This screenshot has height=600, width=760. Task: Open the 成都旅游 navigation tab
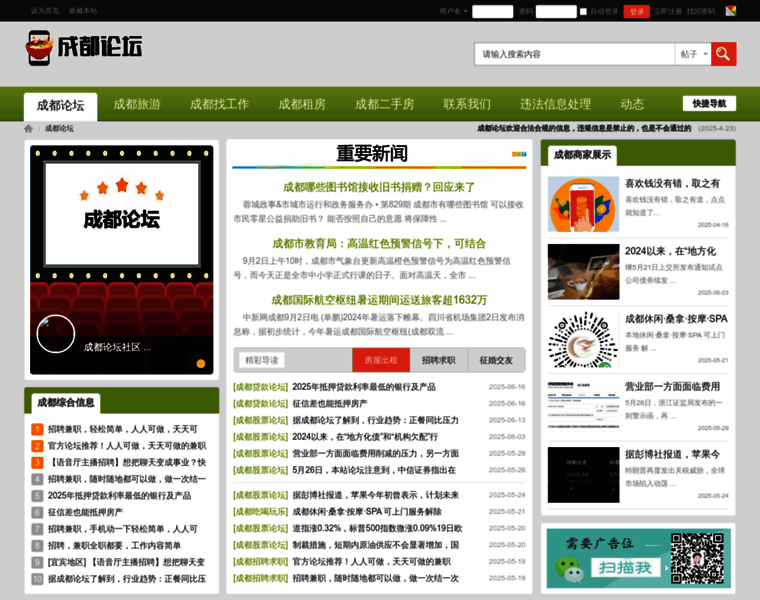click(x=137, y=104)
